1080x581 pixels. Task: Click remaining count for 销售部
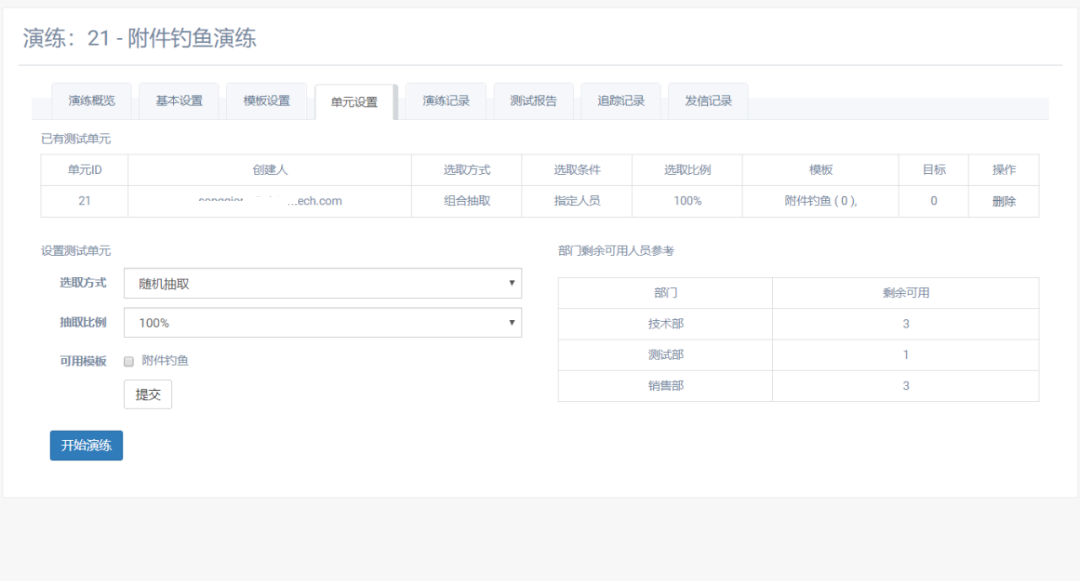[905, 386]
